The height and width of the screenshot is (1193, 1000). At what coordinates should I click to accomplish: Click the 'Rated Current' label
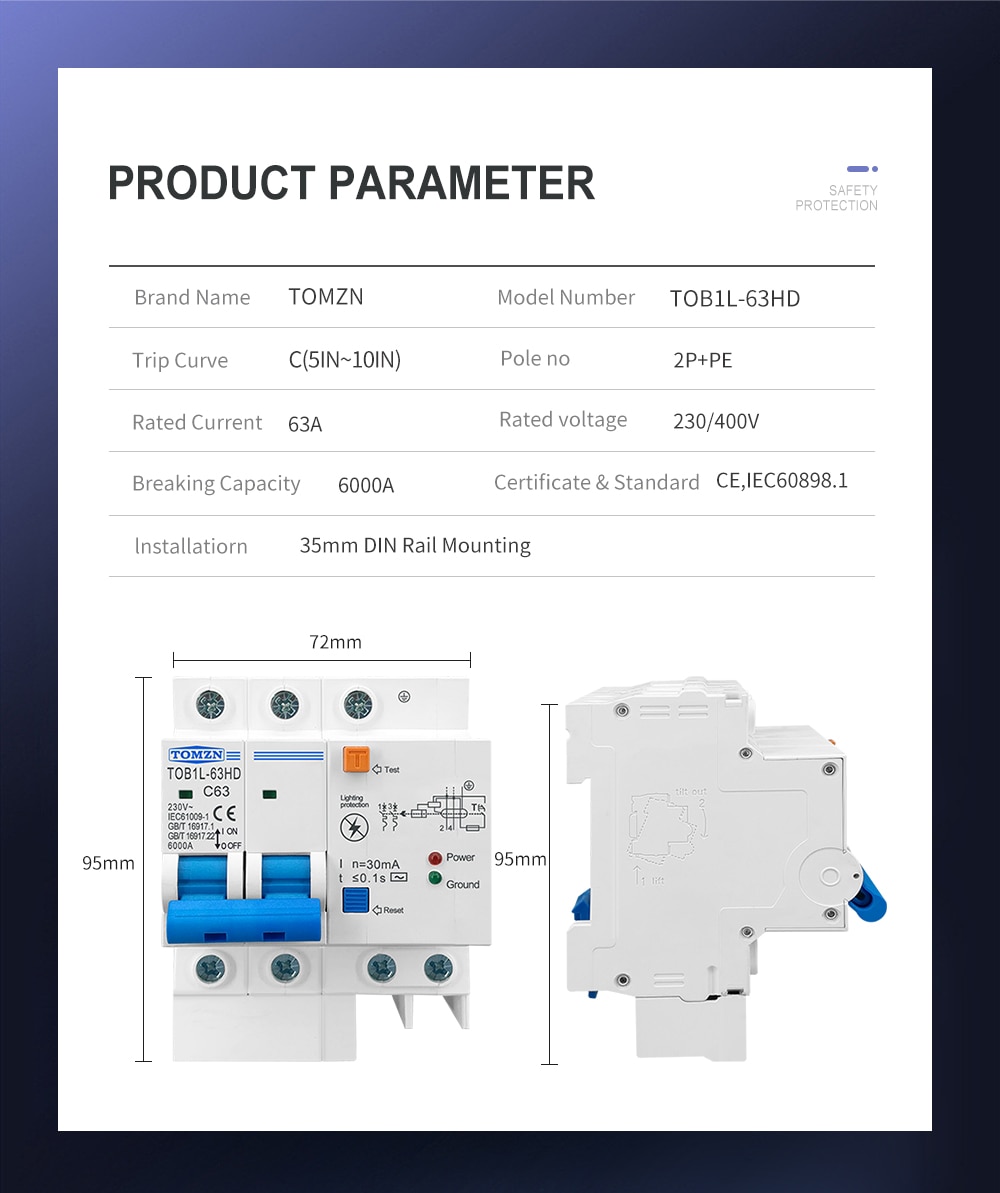tap(197, 422)
